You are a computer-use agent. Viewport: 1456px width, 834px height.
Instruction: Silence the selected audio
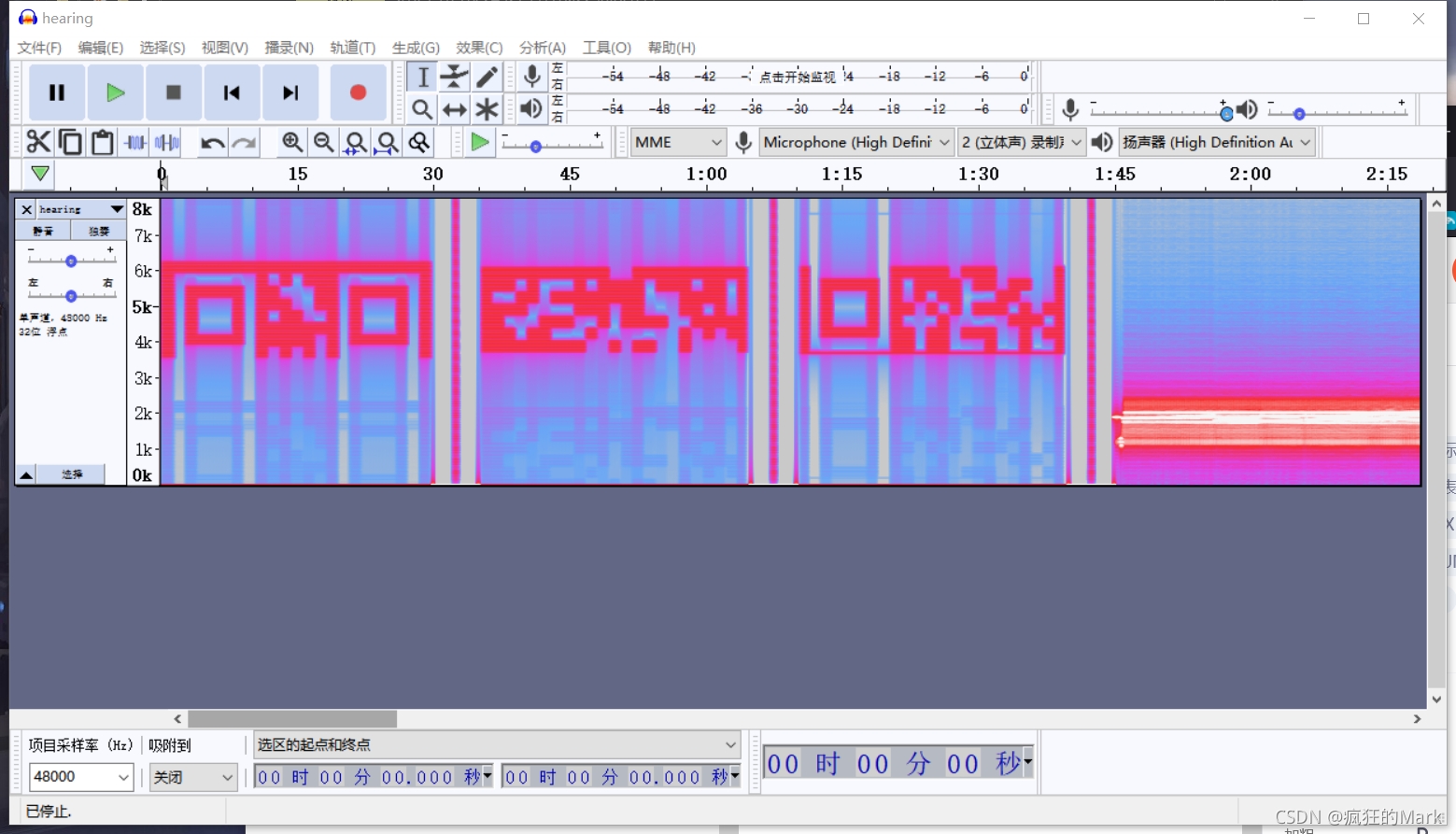[x=167, y=142]
